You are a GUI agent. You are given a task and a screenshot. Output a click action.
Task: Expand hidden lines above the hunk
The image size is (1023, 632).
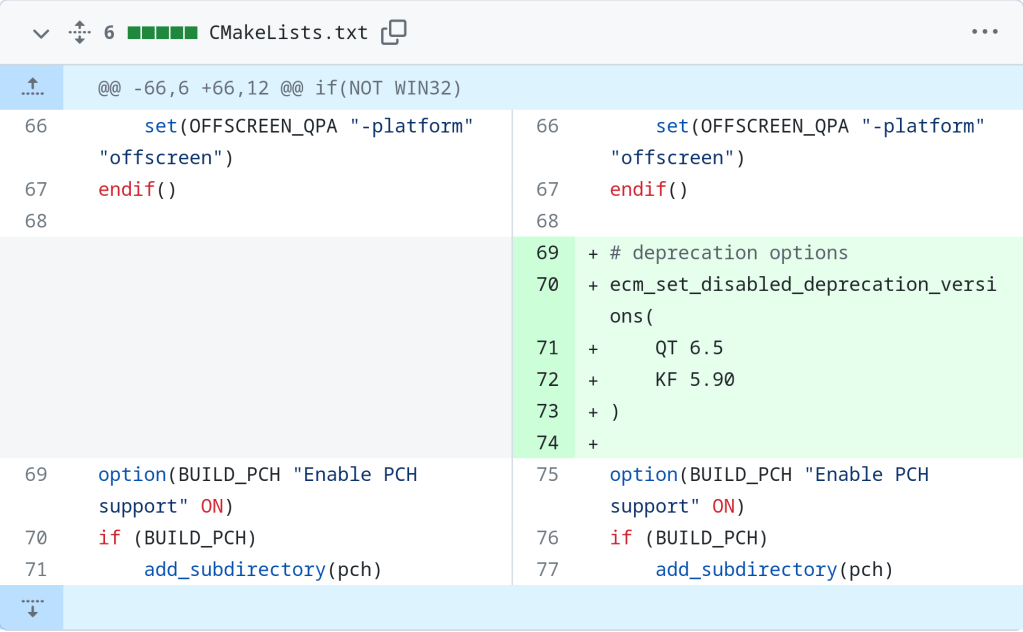pyautogui.click(x=32, y=88)
